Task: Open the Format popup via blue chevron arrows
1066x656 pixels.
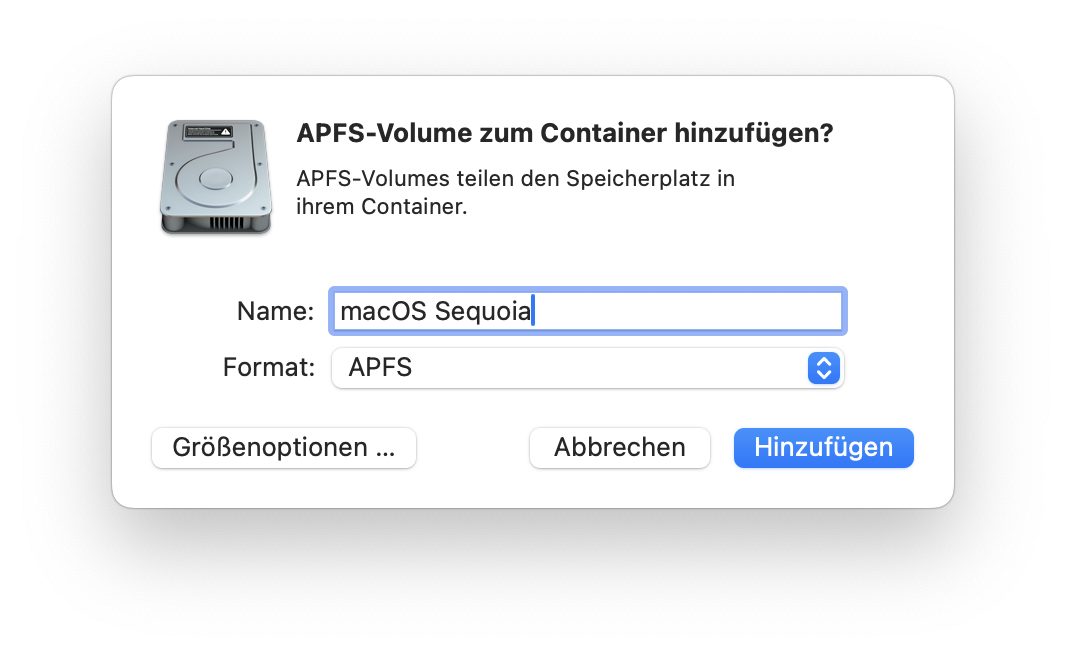Action: (x=823, y=368)
